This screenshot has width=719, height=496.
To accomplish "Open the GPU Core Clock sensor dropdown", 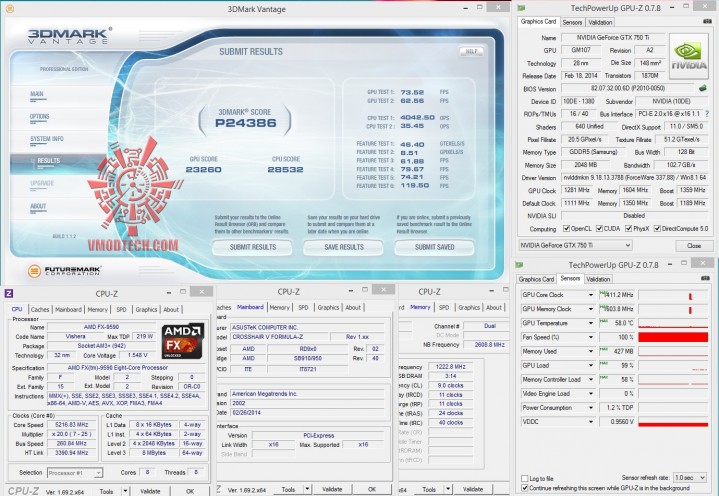I will pyautogui.click(x=591, y=295).
